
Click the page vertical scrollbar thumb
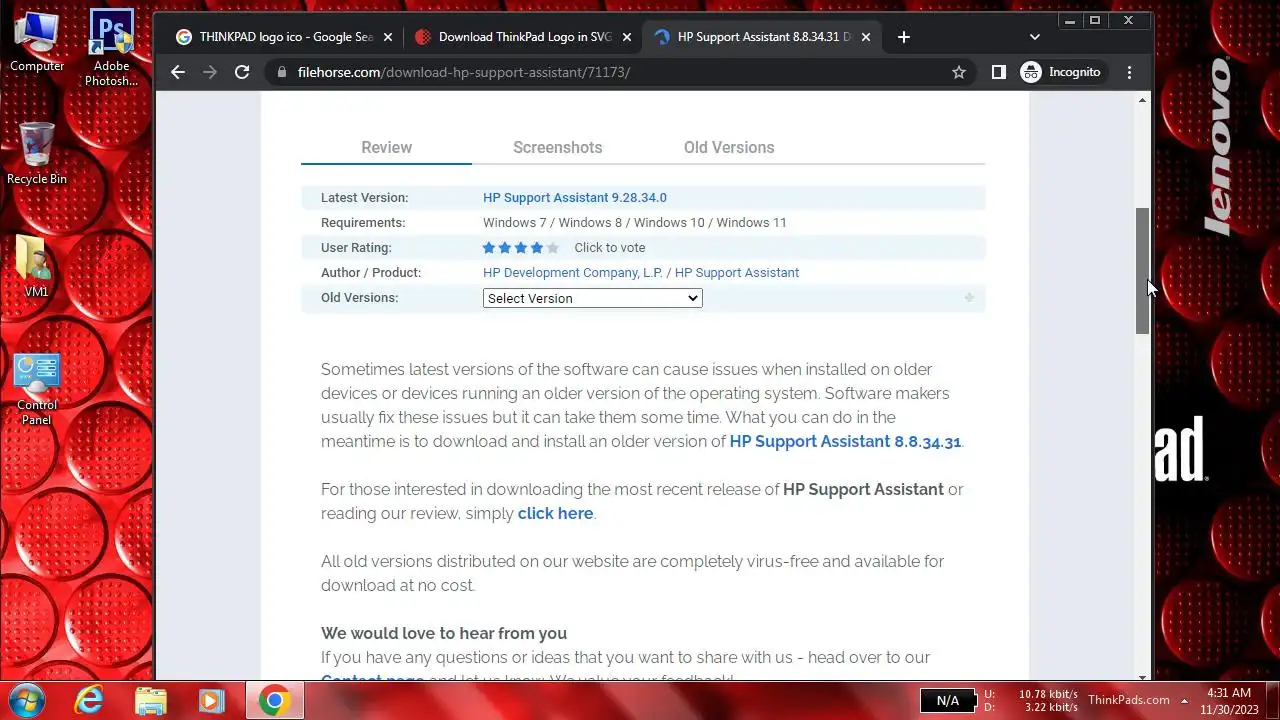pyautogui.click(x=1142, y=271)
